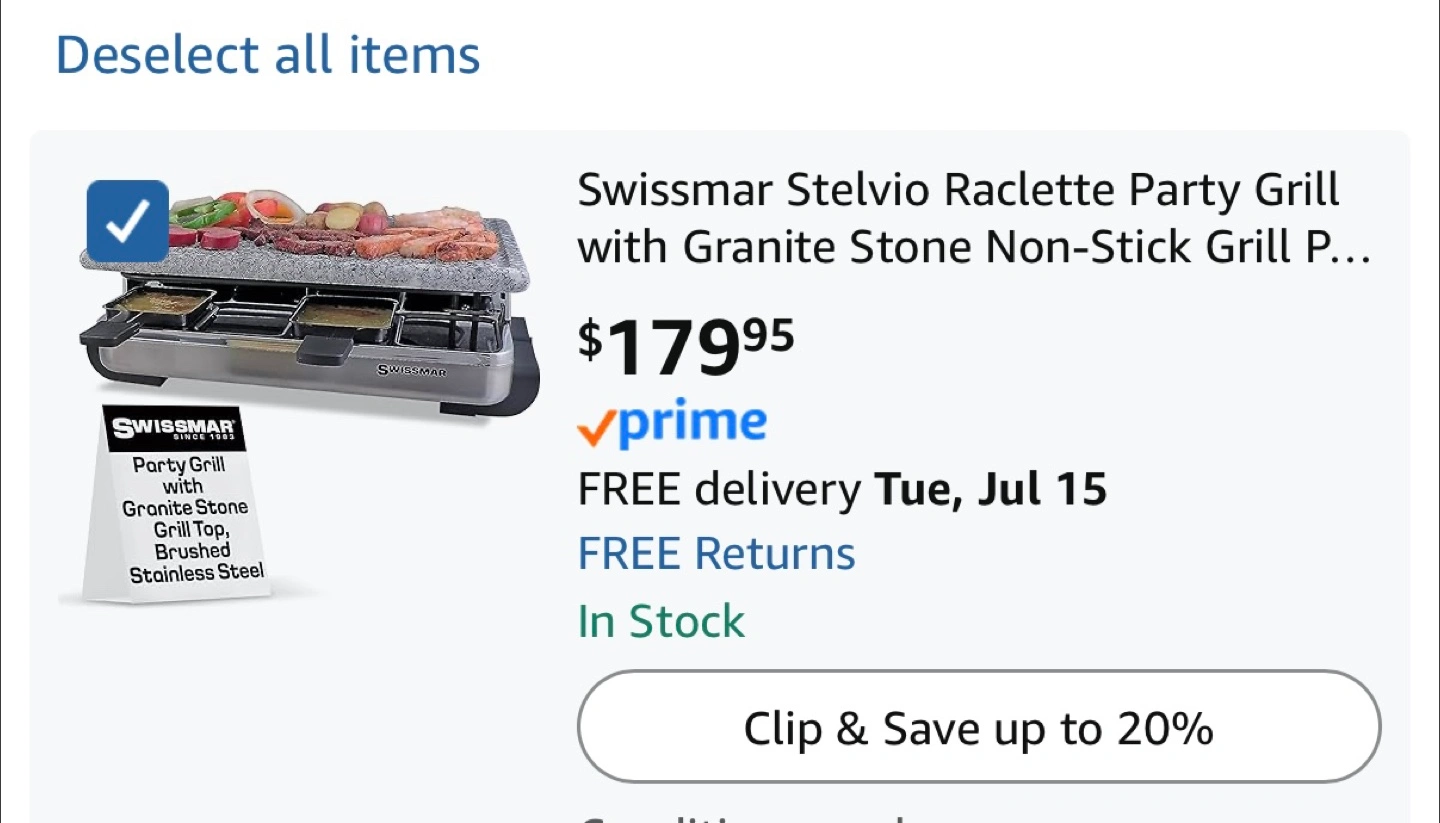Viewport: 1440px width, 823px height.
Task: Click the bold Tue, Jul 15 delivery date
Action: pyautogui.click(x=990, y=489)
